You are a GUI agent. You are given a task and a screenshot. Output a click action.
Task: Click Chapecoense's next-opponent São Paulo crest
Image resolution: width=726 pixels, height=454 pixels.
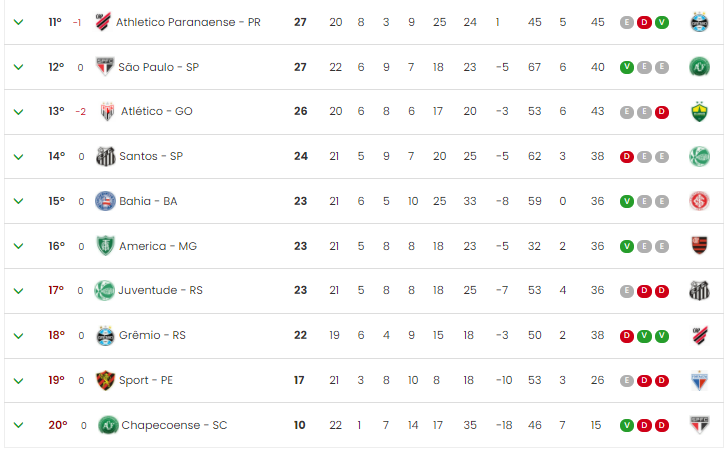699,425
